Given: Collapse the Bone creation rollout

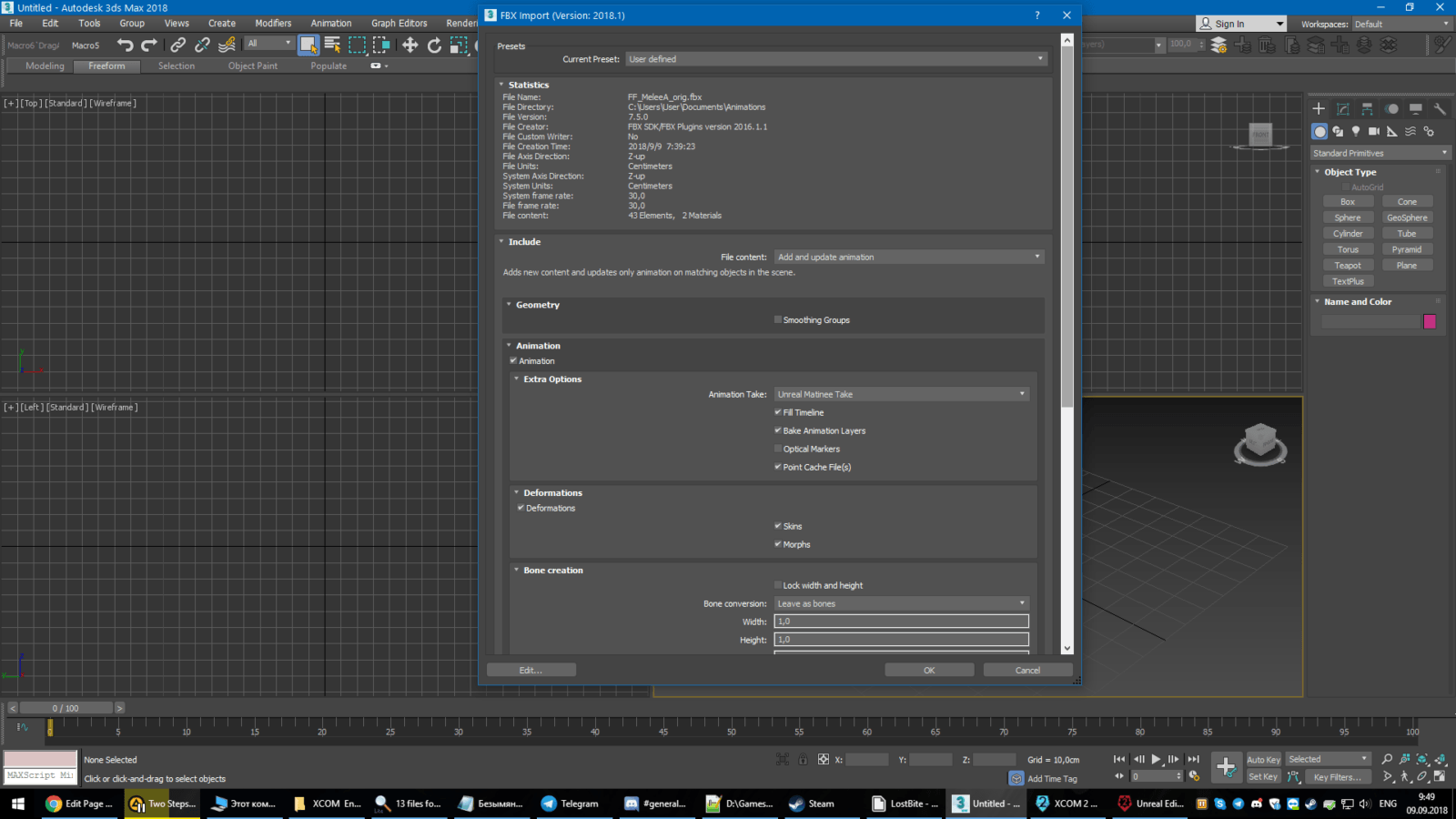Looking at the screenshot, I should [516, 570].
